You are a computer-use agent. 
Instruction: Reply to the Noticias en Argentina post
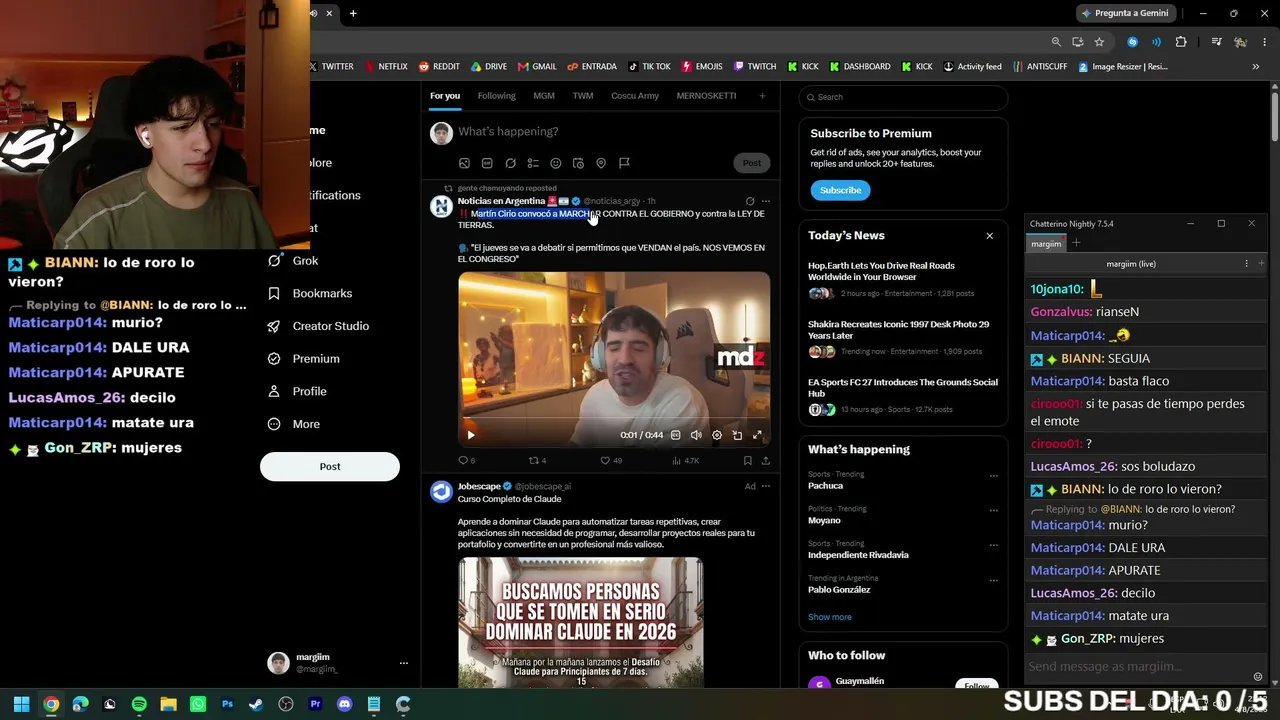(x=466, y=461)
